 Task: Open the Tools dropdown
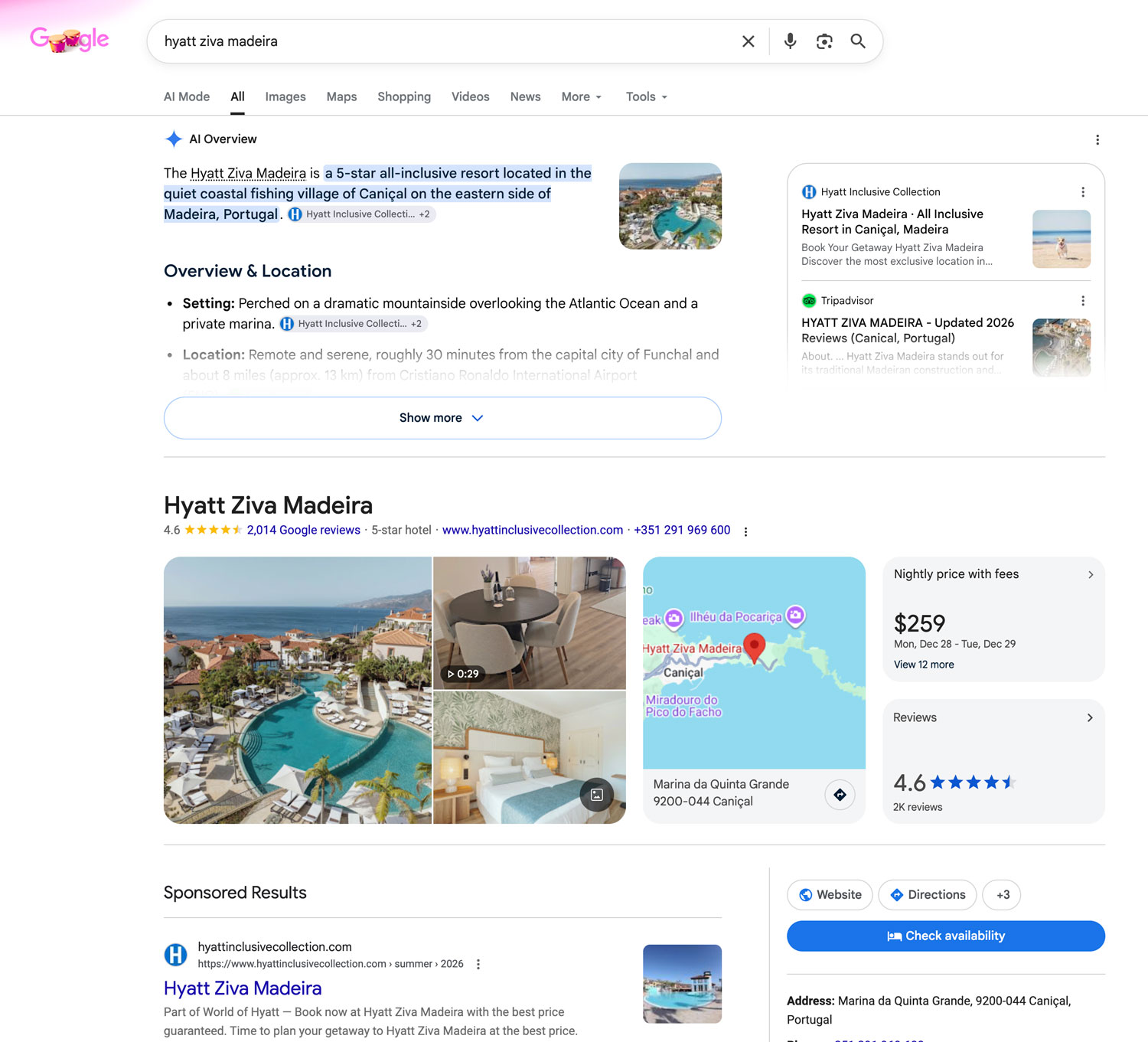coord(647,96)
